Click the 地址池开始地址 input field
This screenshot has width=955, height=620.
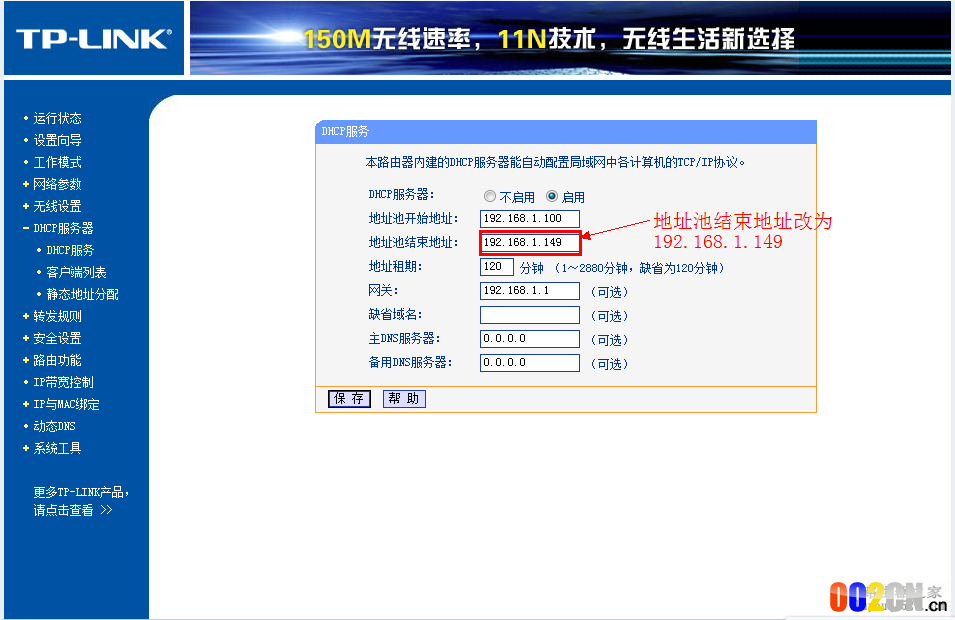coord(529,218)
